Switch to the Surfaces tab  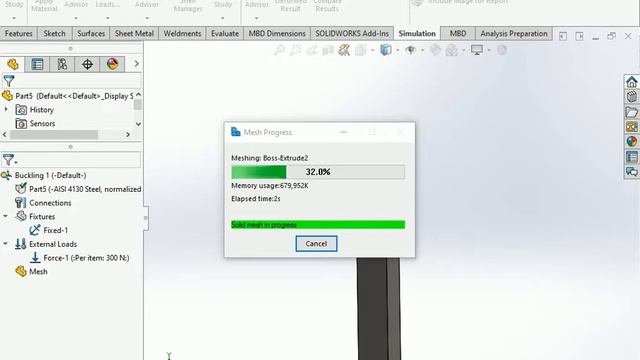[91, 33]
